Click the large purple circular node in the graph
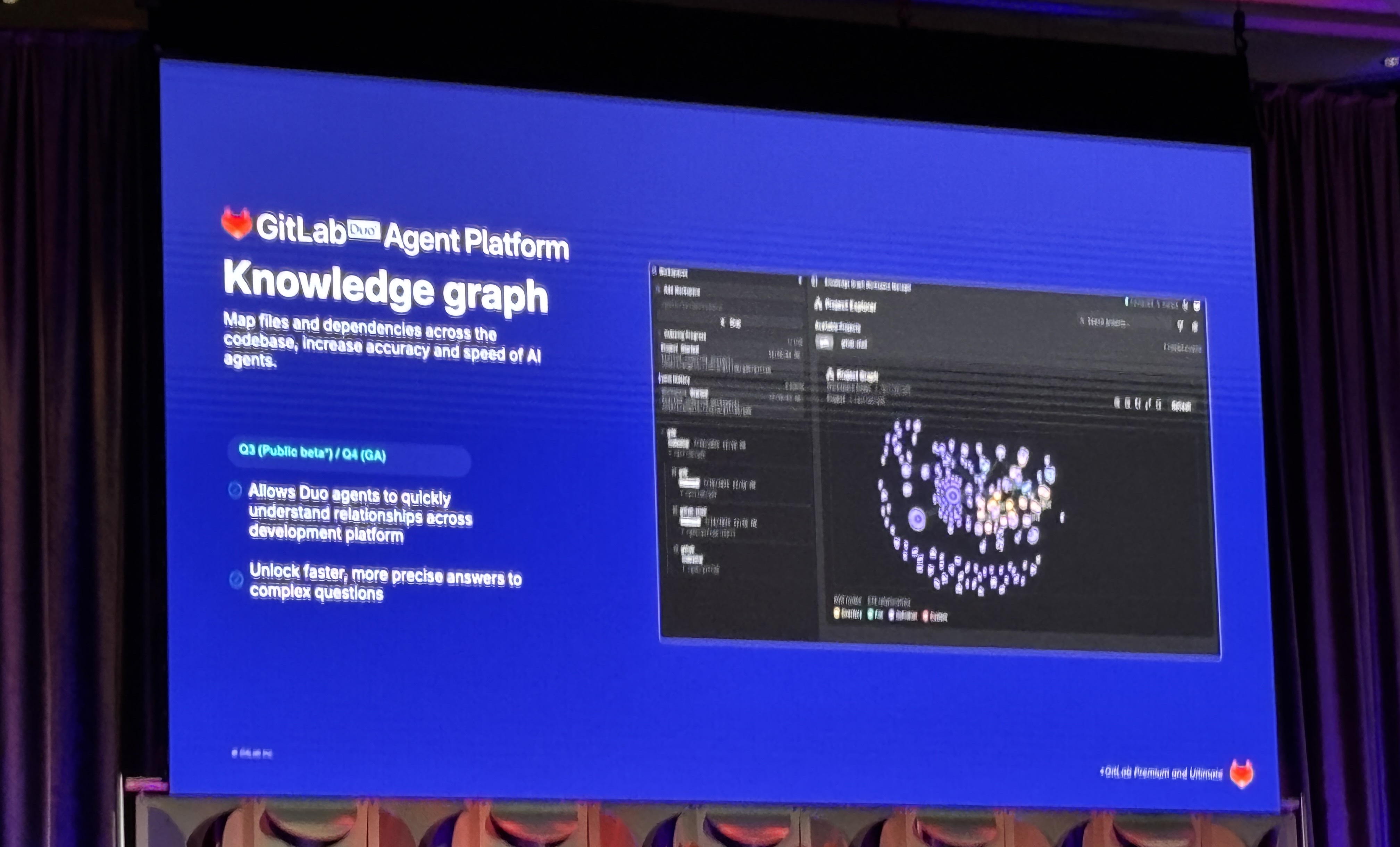 click(916, 519)
